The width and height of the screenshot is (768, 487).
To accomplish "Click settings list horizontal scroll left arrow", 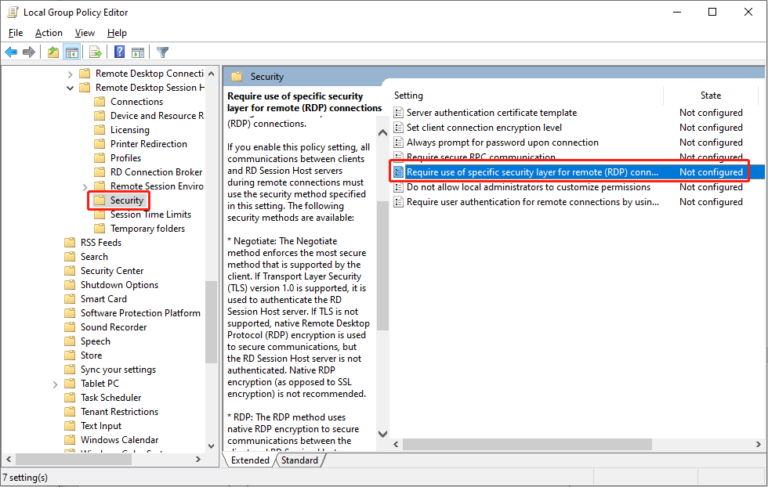I will (x=396, y=444).
